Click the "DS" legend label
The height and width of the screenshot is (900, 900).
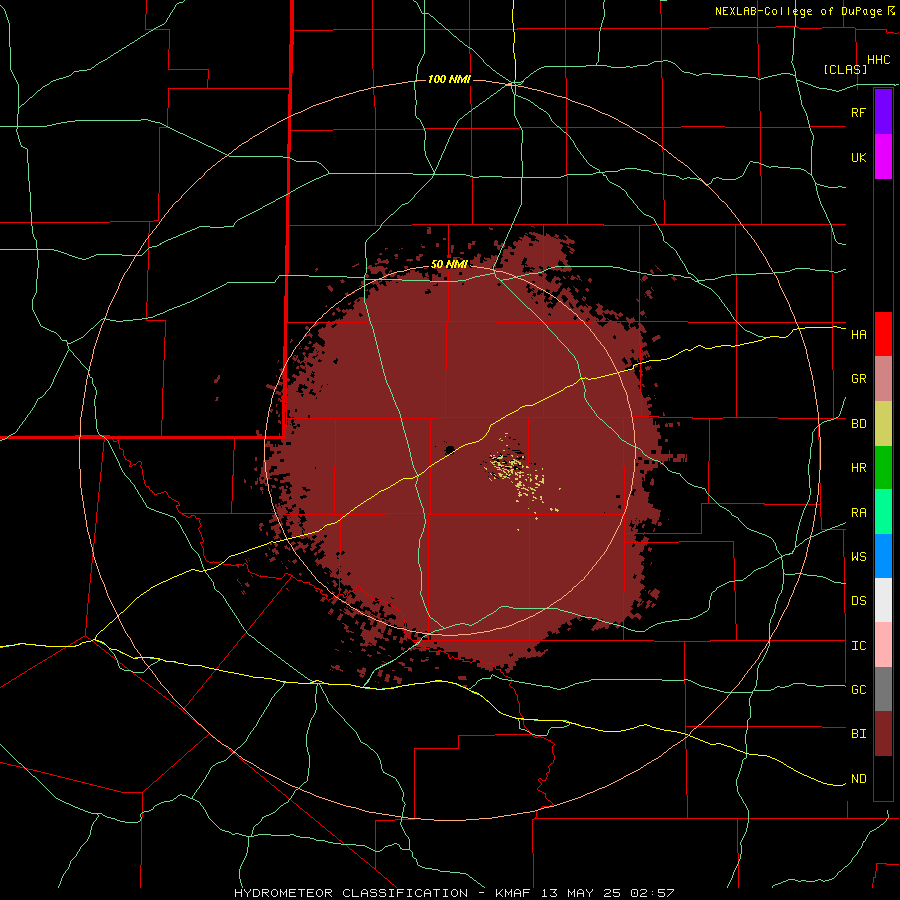point(858,600)
